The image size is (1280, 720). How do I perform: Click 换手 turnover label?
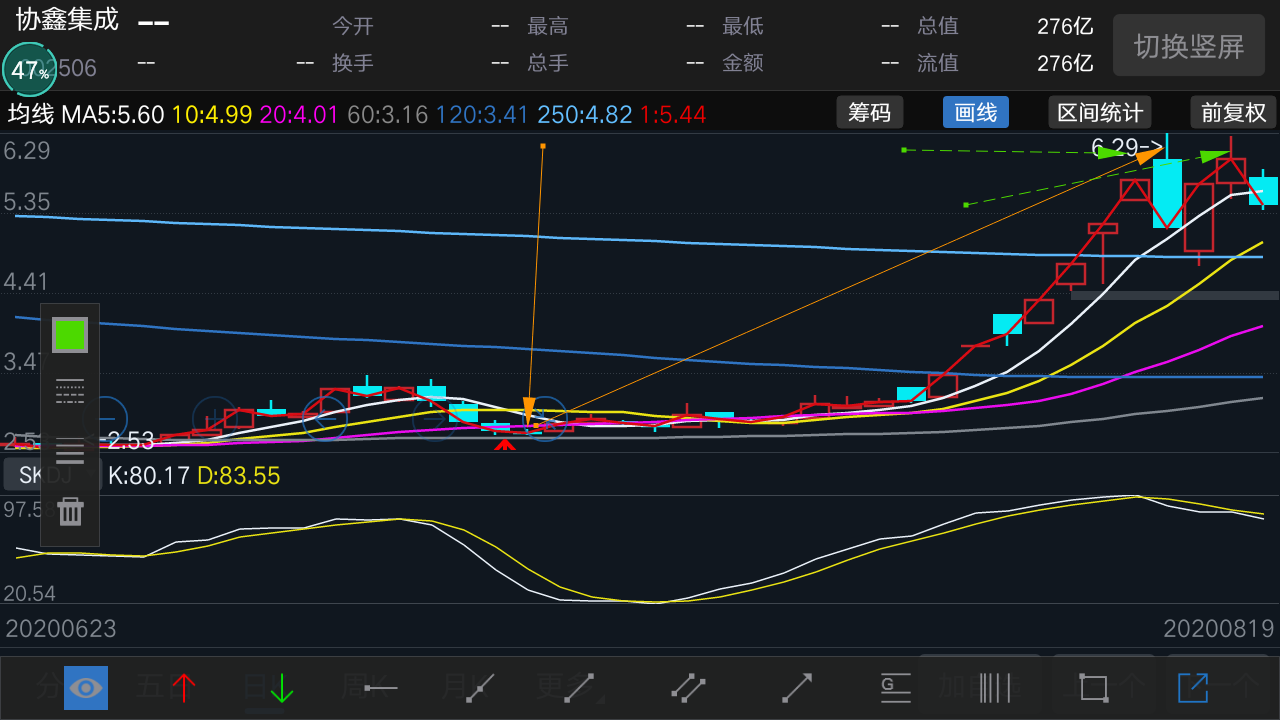[353, 63]
